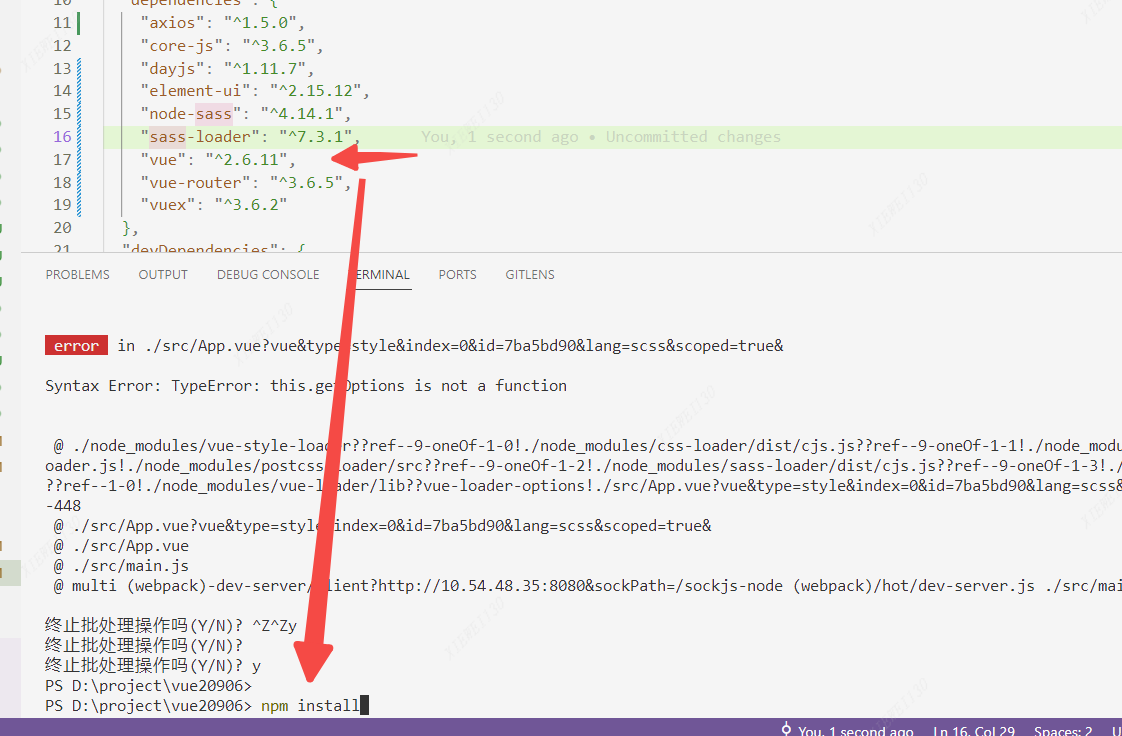Place cursor after "npm install" in the terminal
Image resolution: width=1122 pixels, height=736 pixels.
point(362,705)
